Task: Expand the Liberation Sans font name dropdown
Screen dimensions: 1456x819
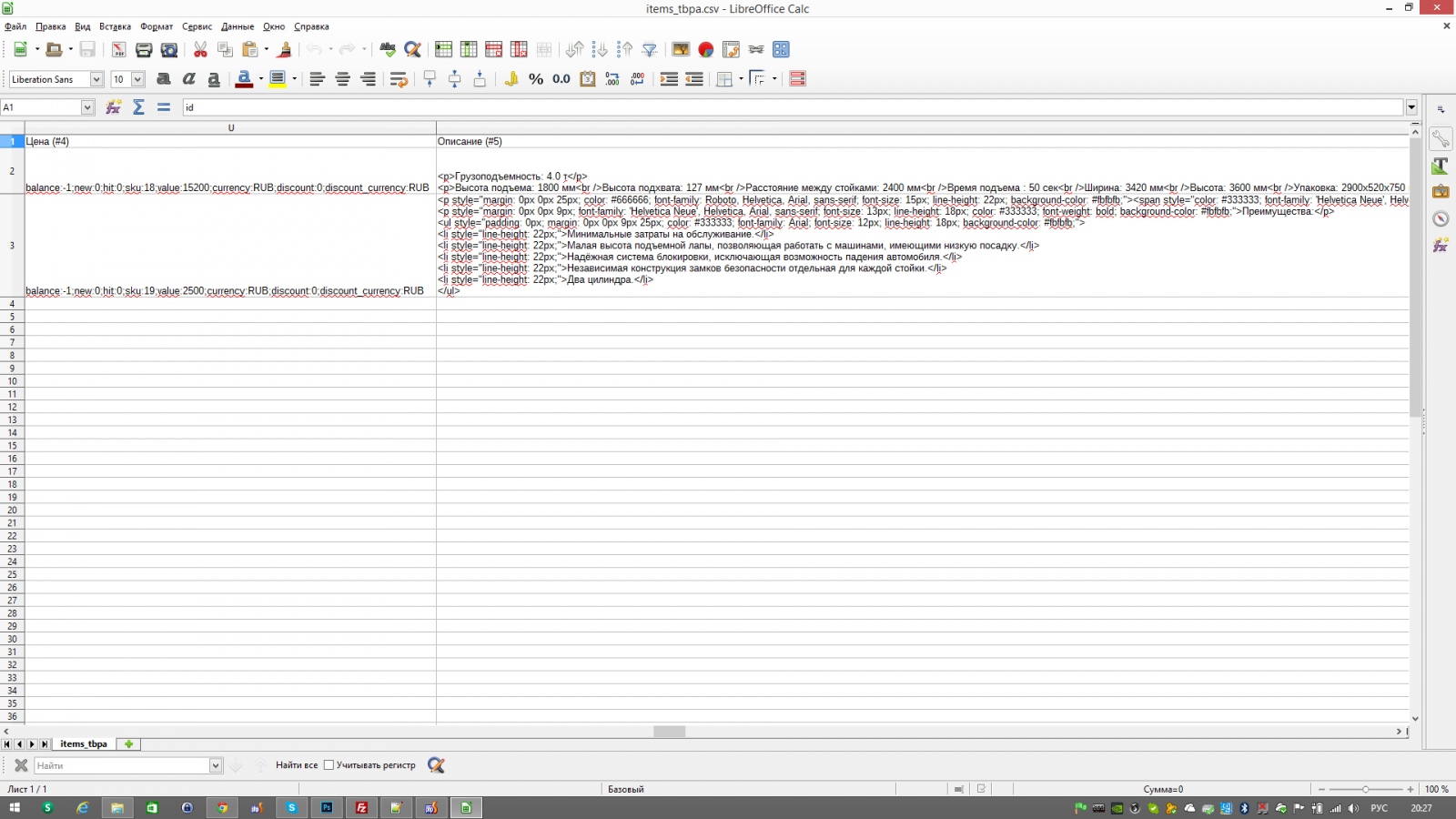Action: point(96,79)
